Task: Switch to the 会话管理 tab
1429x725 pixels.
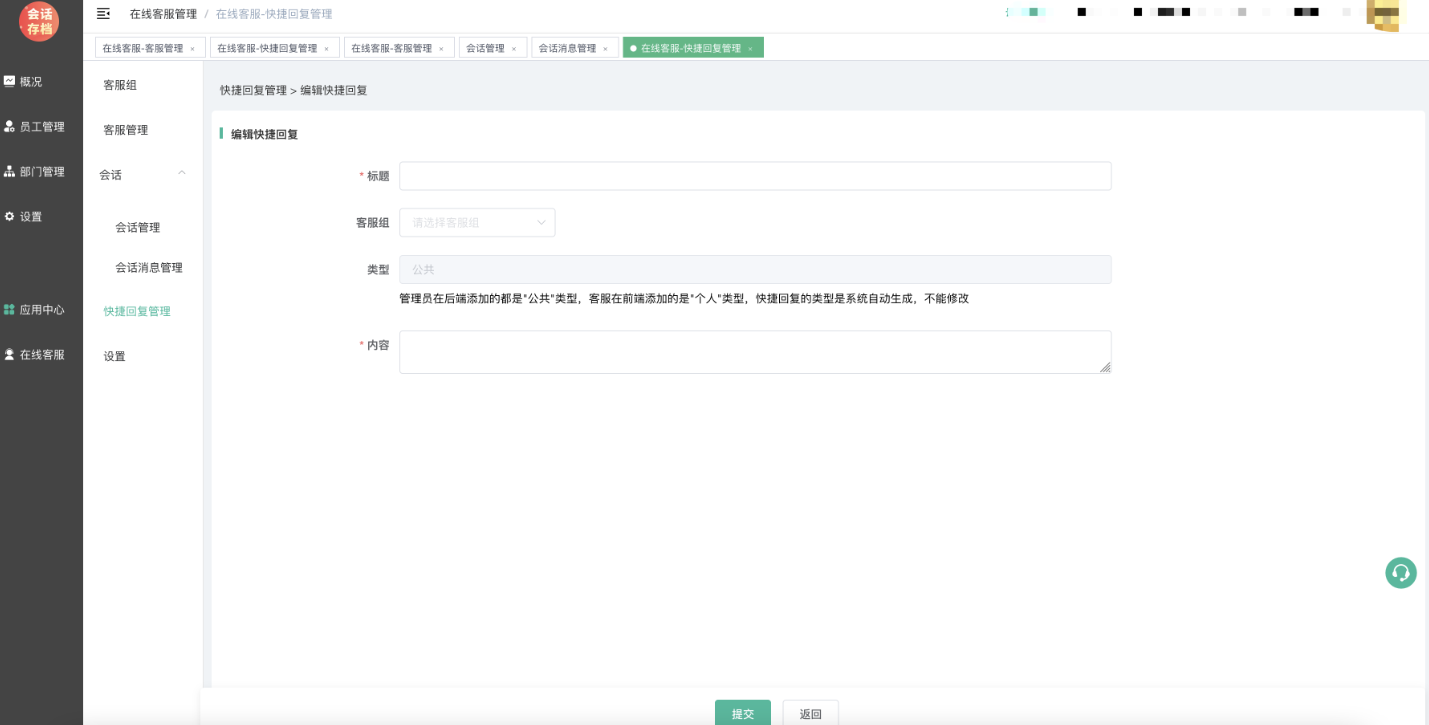Action: tap(485, 48)
